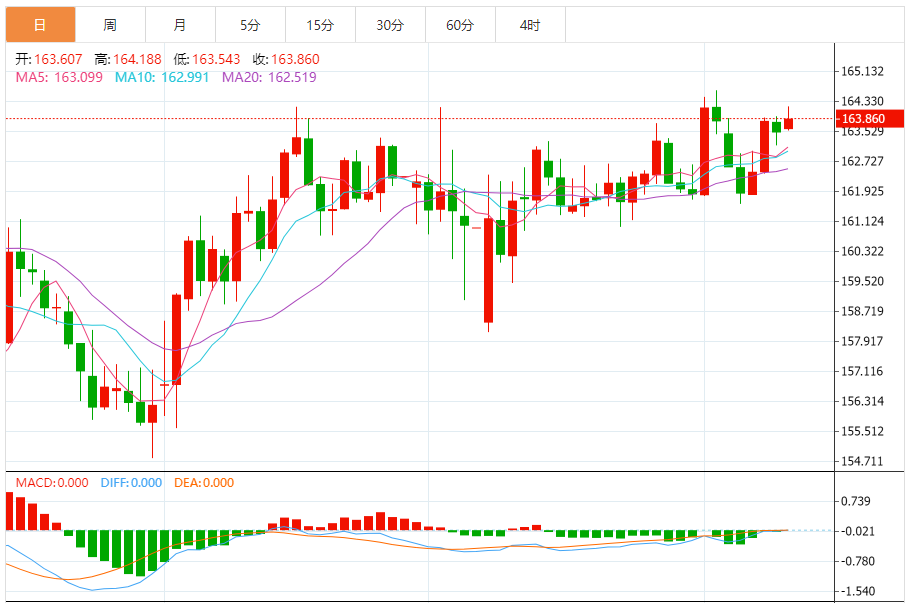Click the 0.739 MACD axis label
The height and width of the screenshot is (603, 910).
(x=856, y=501)
